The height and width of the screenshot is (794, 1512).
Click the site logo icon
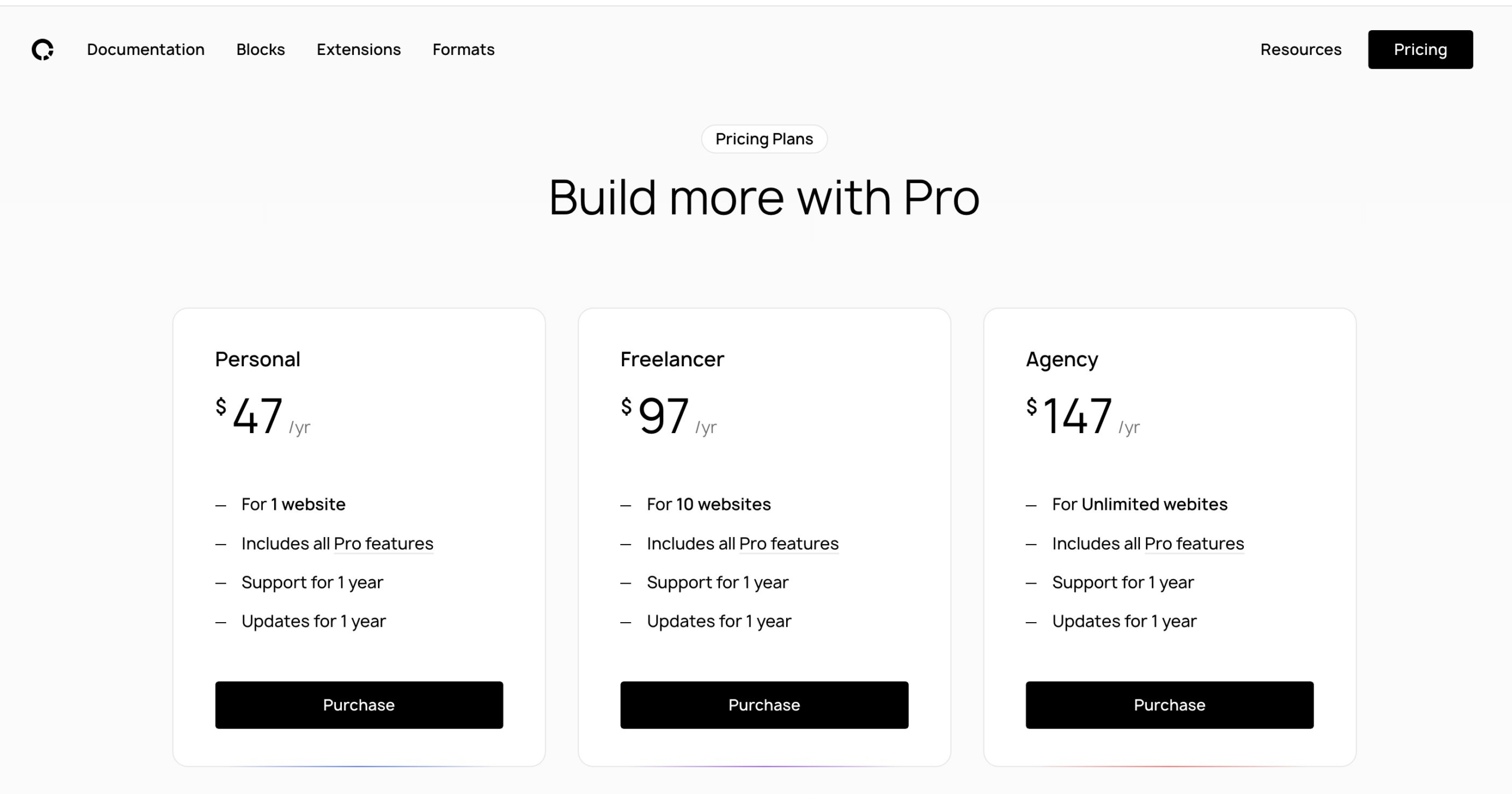43,50
